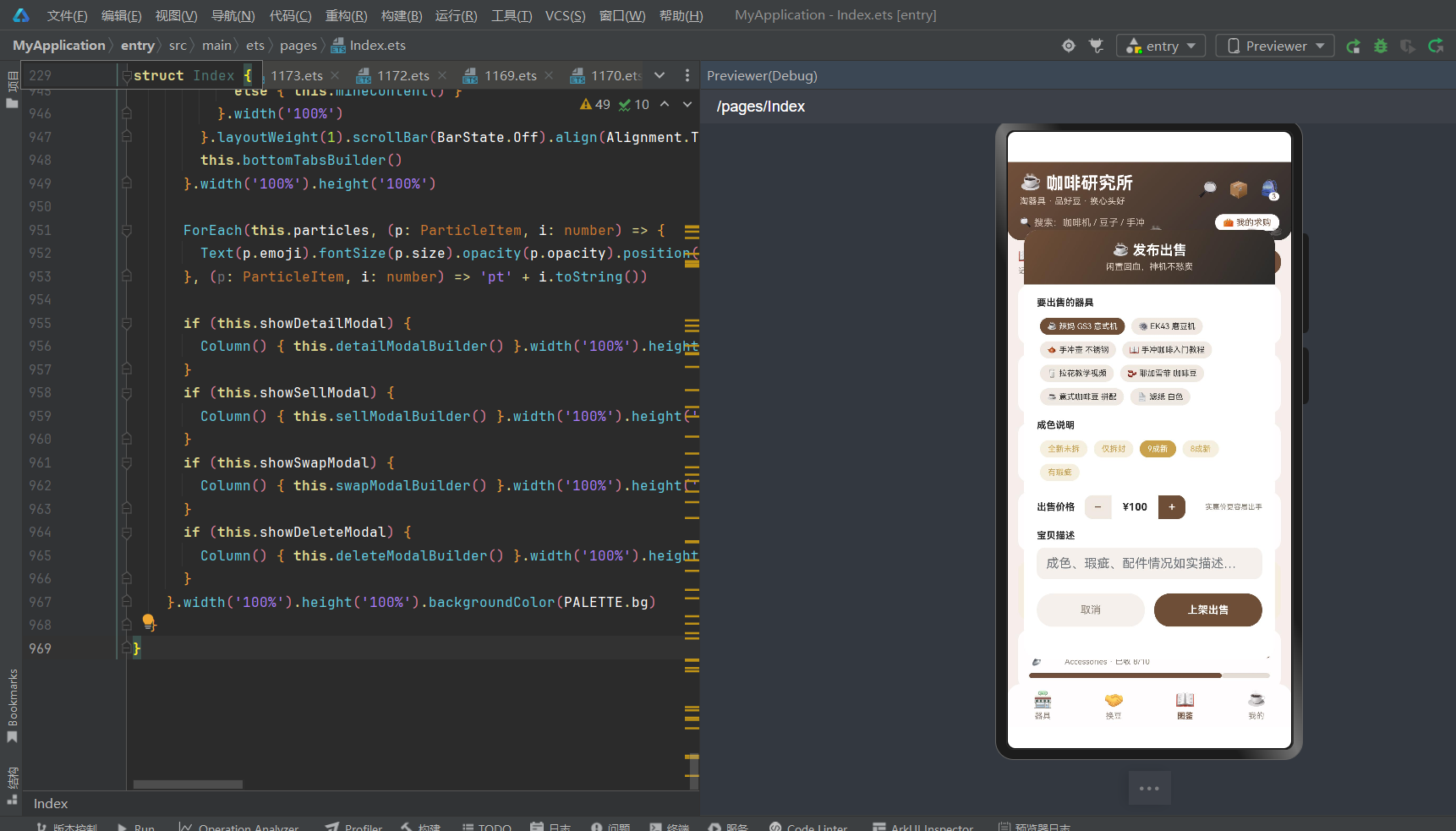This screenshot has width=1456, height=831.
Task: Collapse code fold at line 969
Action: coord(126,648)
